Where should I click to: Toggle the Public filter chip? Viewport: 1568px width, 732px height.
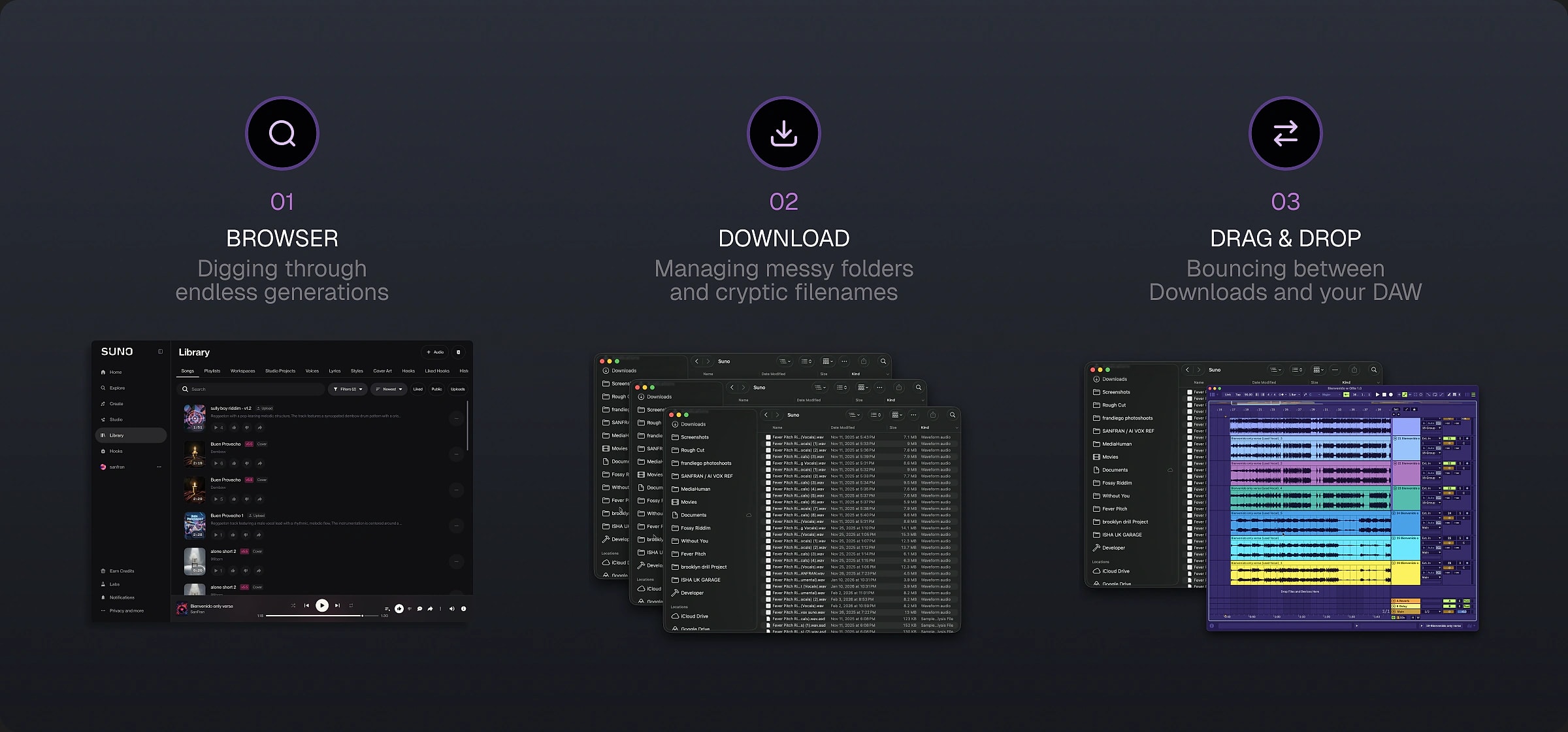click(436, 389)
